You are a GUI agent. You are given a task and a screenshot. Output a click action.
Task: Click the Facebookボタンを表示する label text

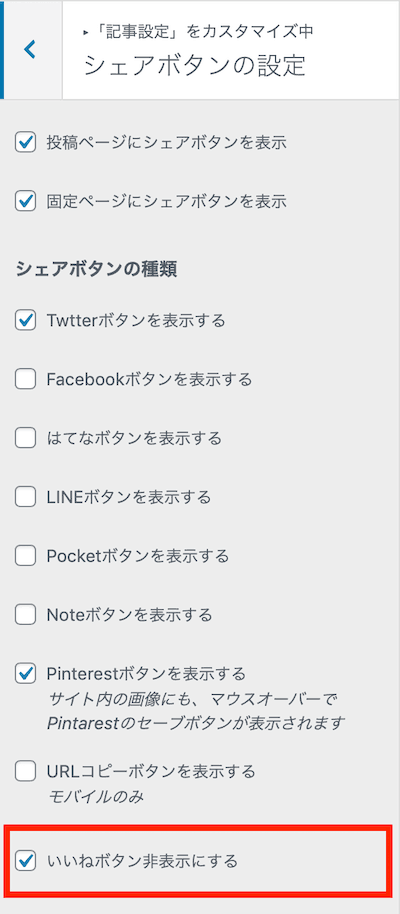149,380
